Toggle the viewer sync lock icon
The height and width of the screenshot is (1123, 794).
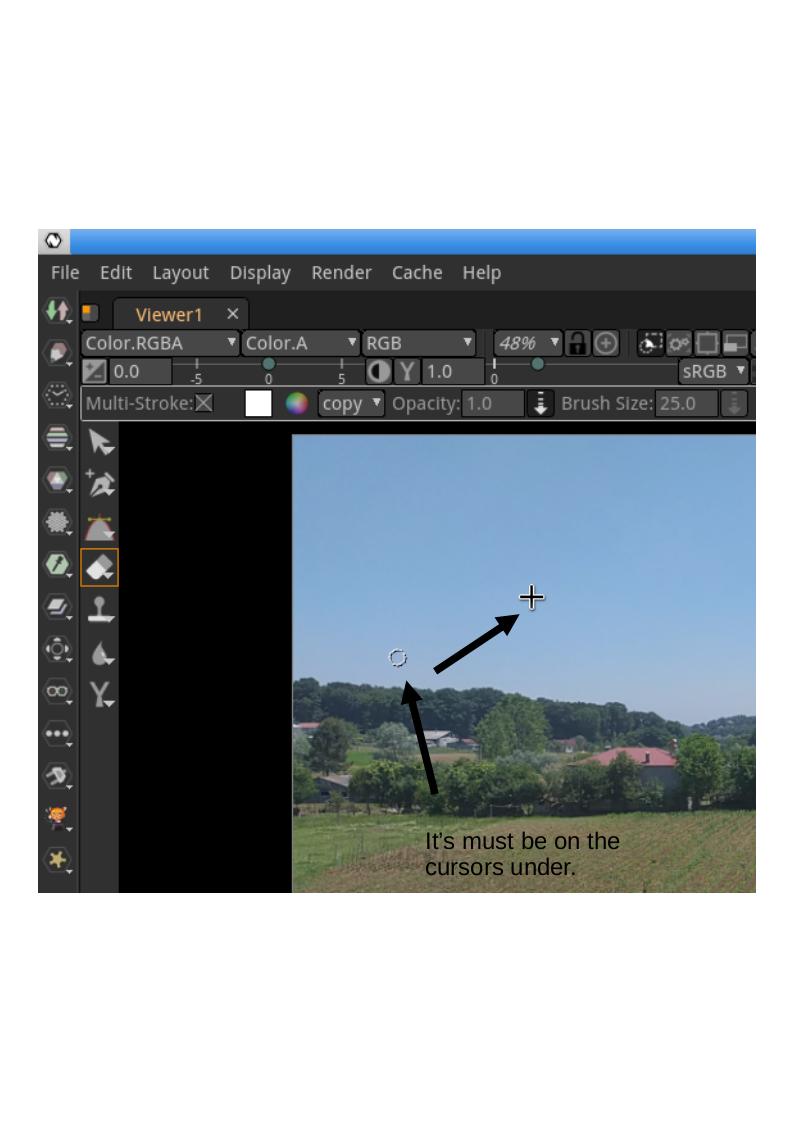pyautogui.click(x=577, y=343)
